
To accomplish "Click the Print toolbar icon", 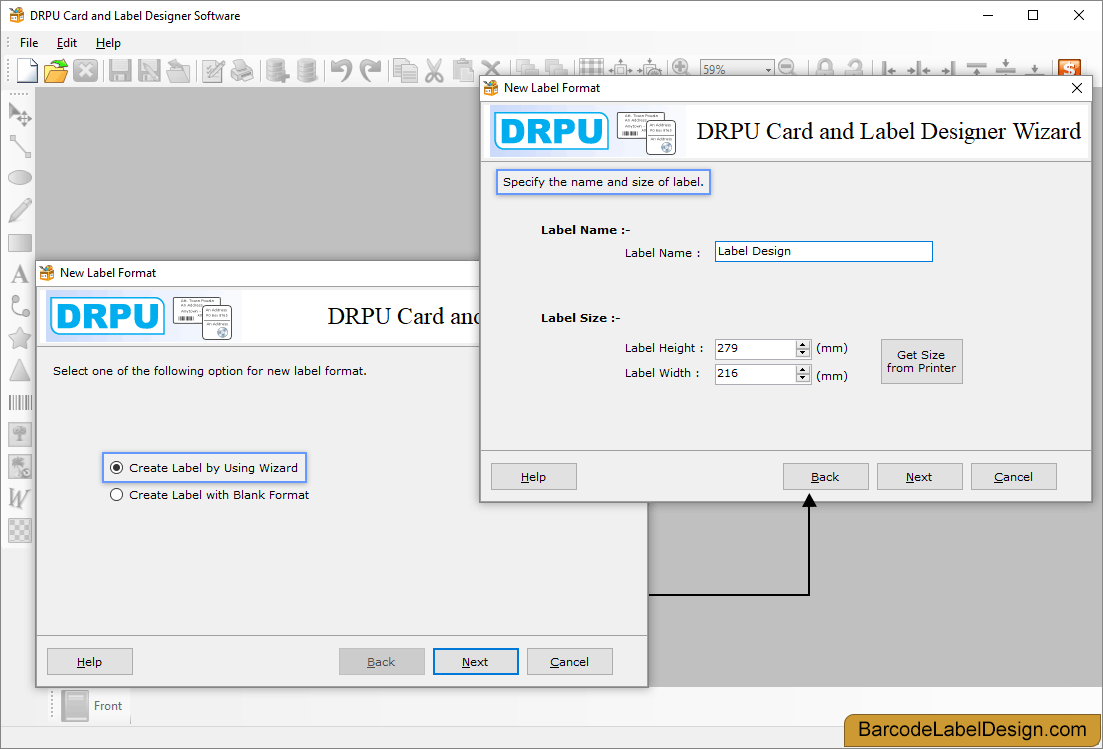I will coord(242,70).
